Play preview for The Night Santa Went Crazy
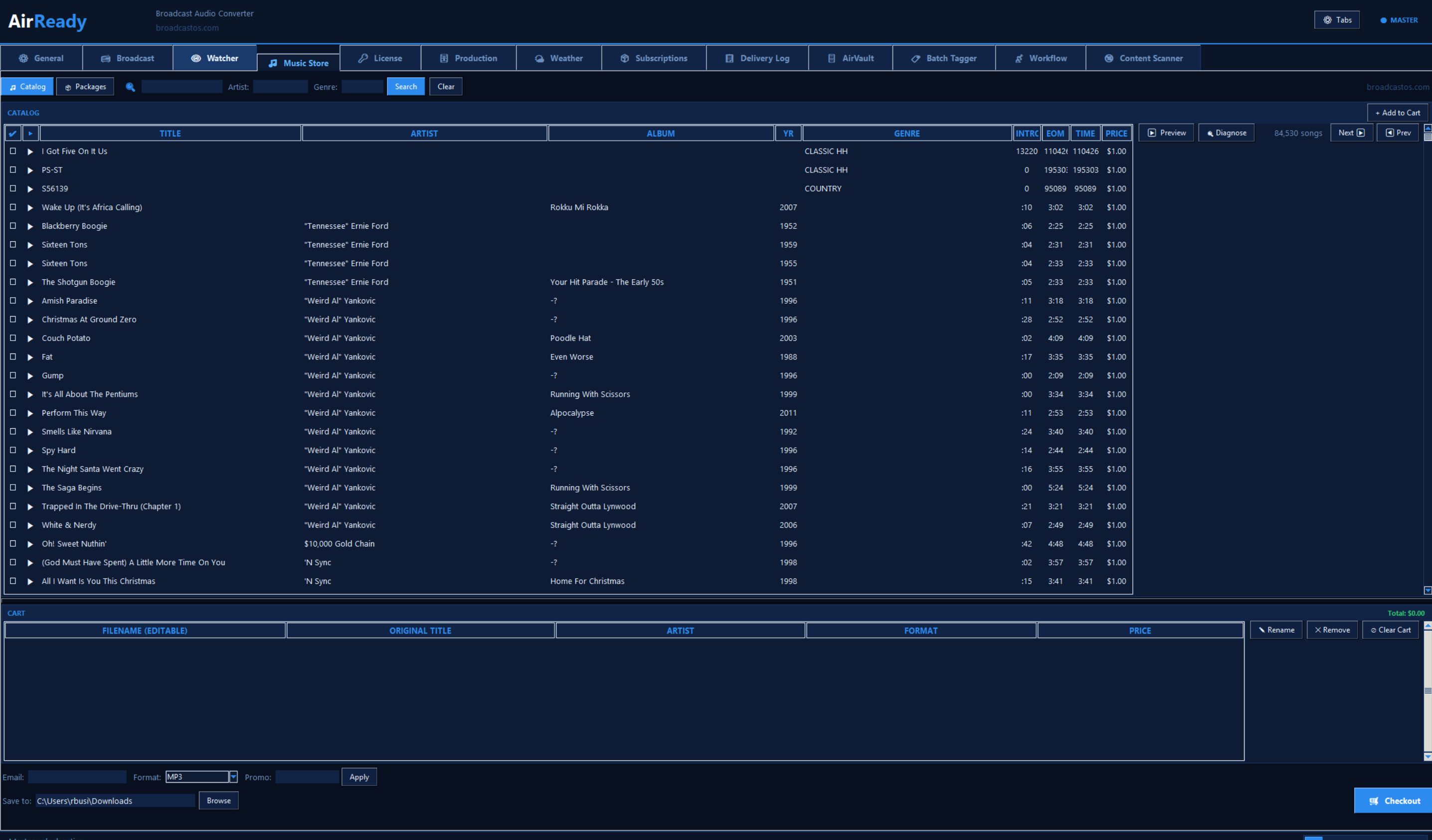This screenshot has height=840, width=1432. 30,470
